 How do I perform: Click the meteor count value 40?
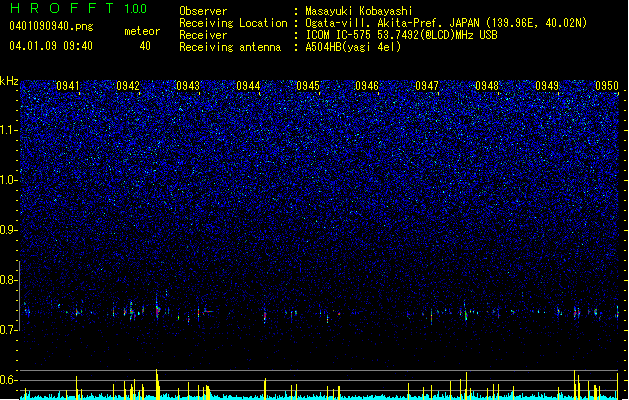145,46
